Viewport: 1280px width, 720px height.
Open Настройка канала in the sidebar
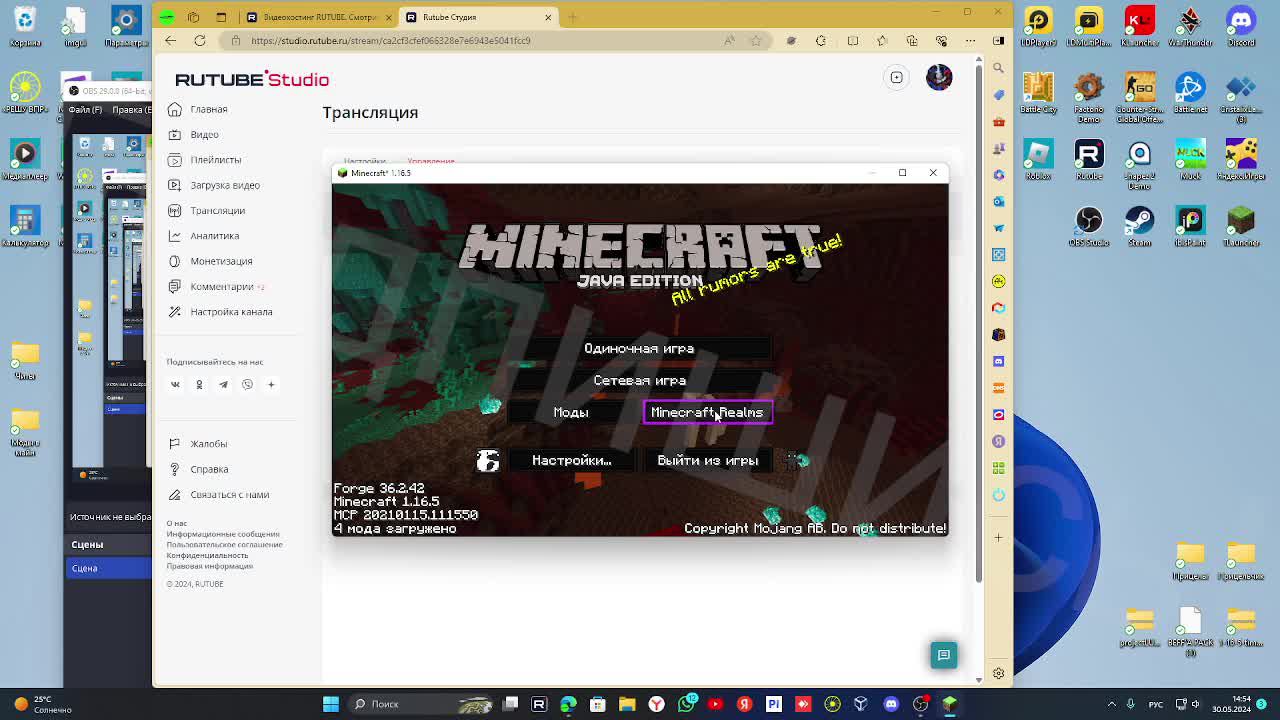point(220,312)
